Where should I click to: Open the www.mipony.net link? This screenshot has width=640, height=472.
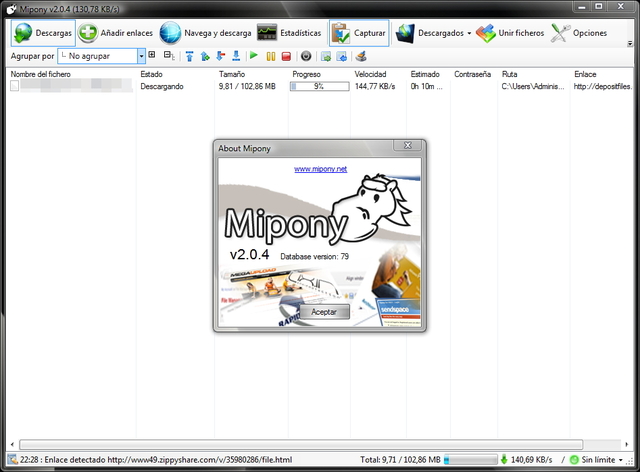pos(320,169)
